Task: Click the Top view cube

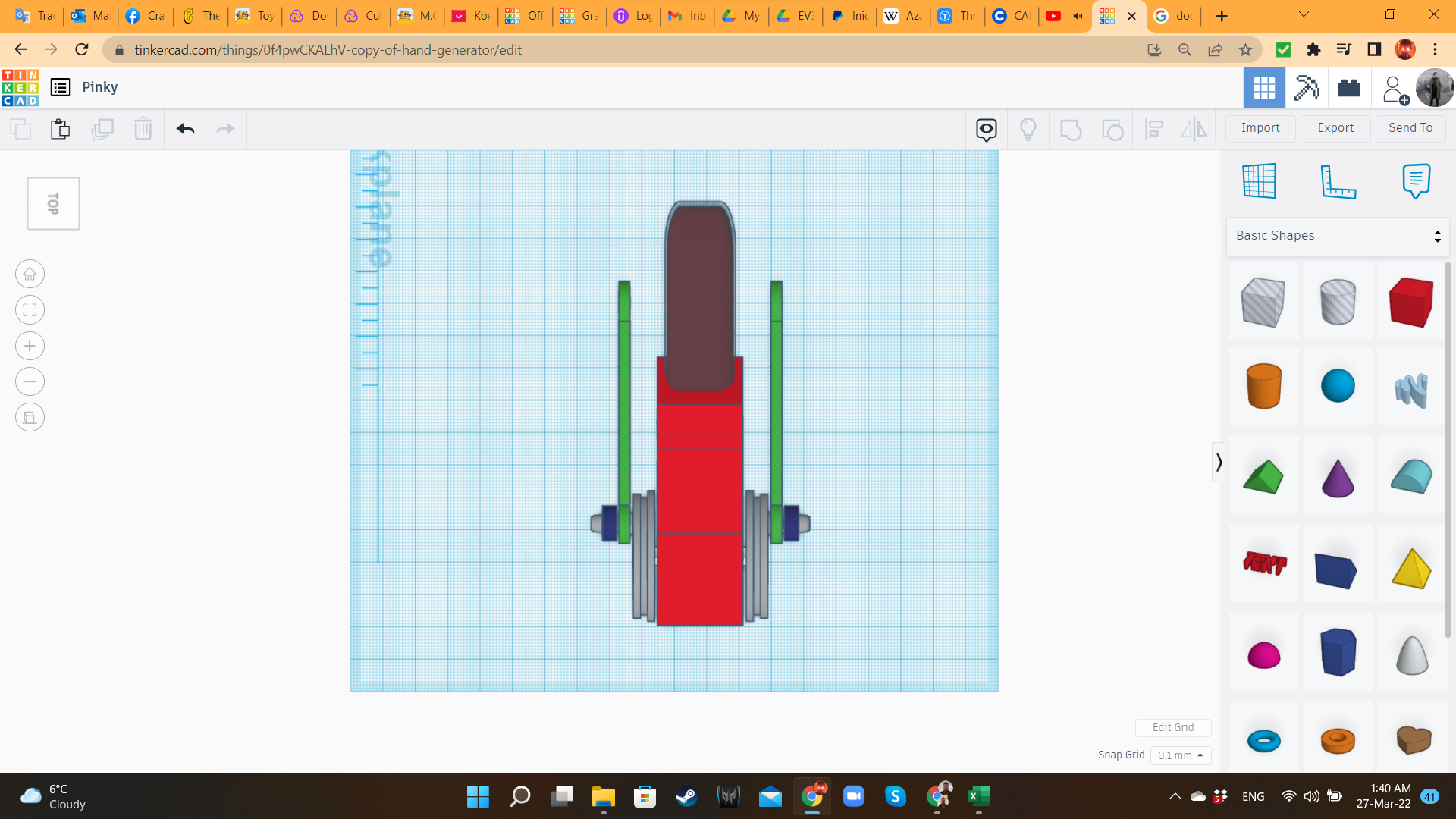Action: point(53,203)
